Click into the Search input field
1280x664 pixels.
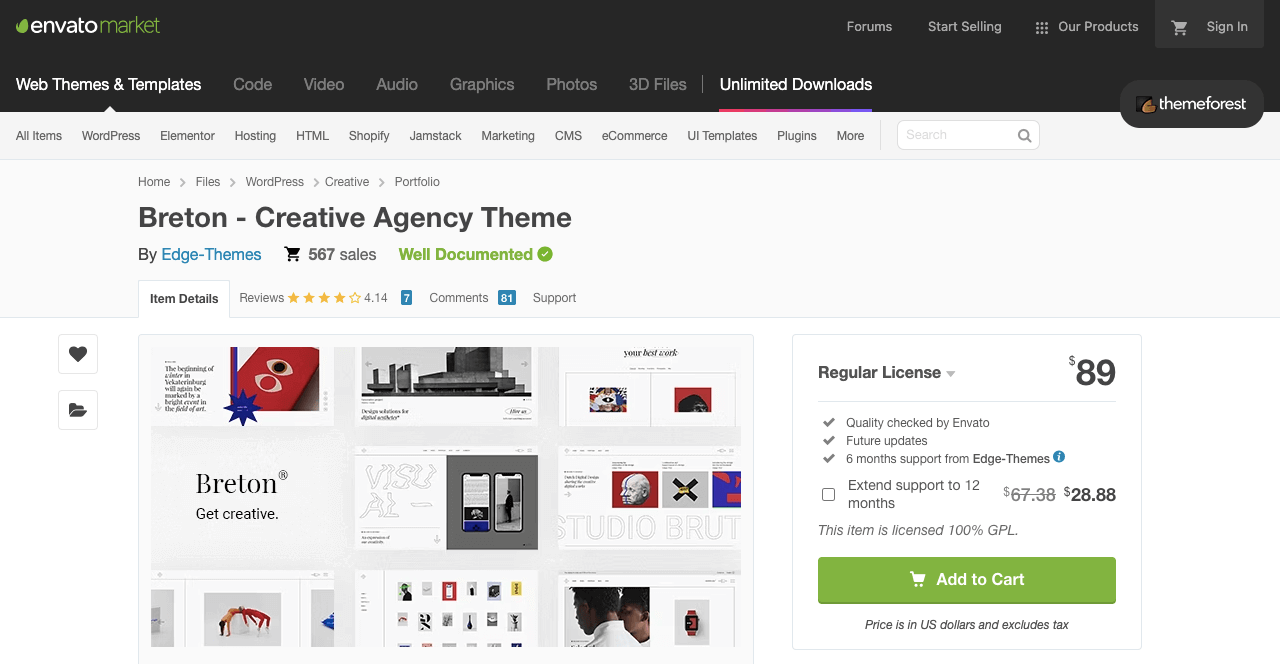(955, 135)
